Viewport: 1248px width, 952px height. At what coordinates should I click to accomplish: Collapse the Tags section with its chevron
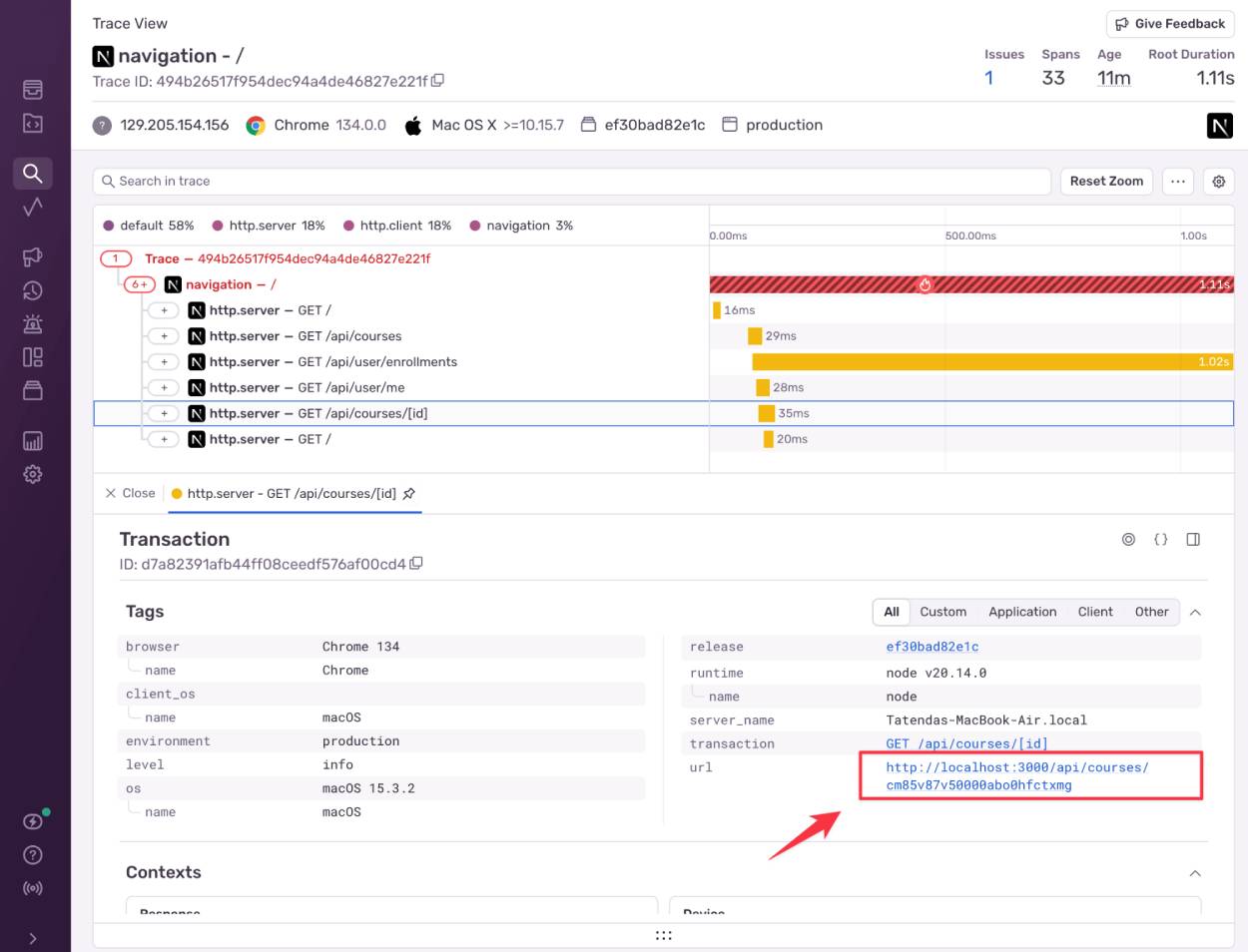pos(1195,611)
